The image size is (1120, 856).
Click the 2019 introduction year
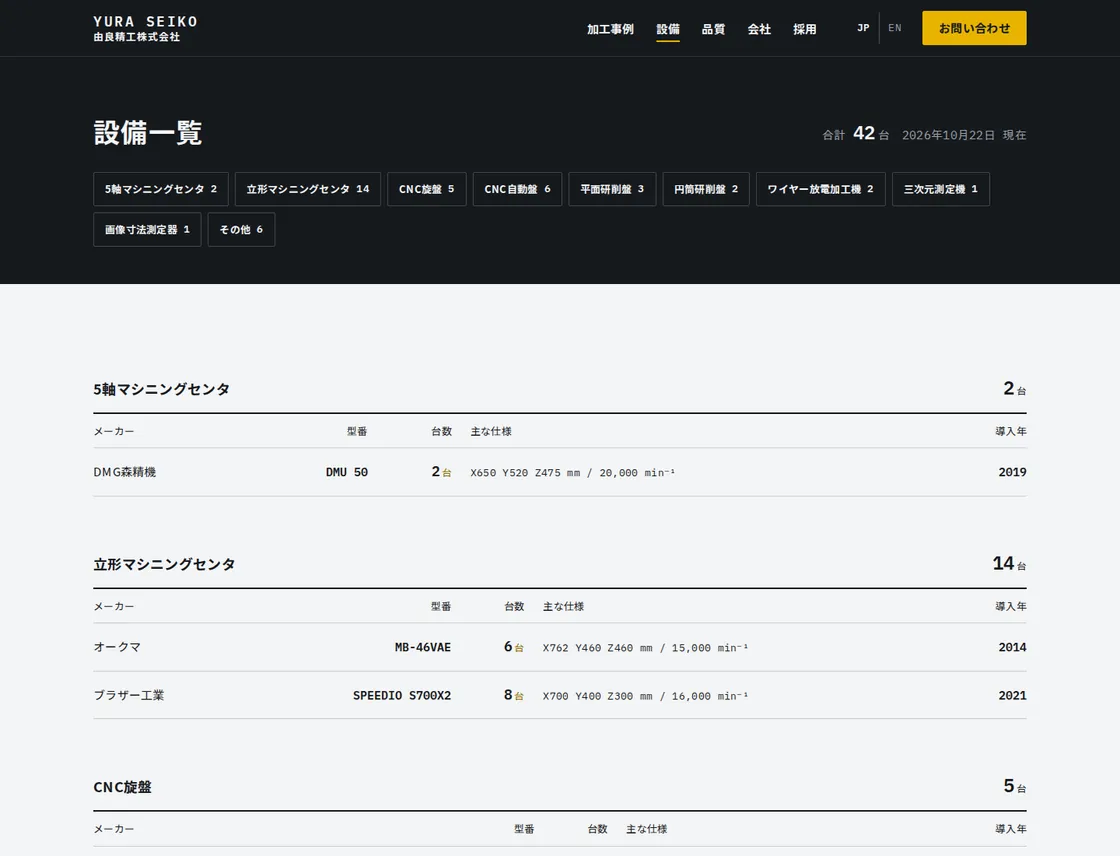coord(1012,472)
